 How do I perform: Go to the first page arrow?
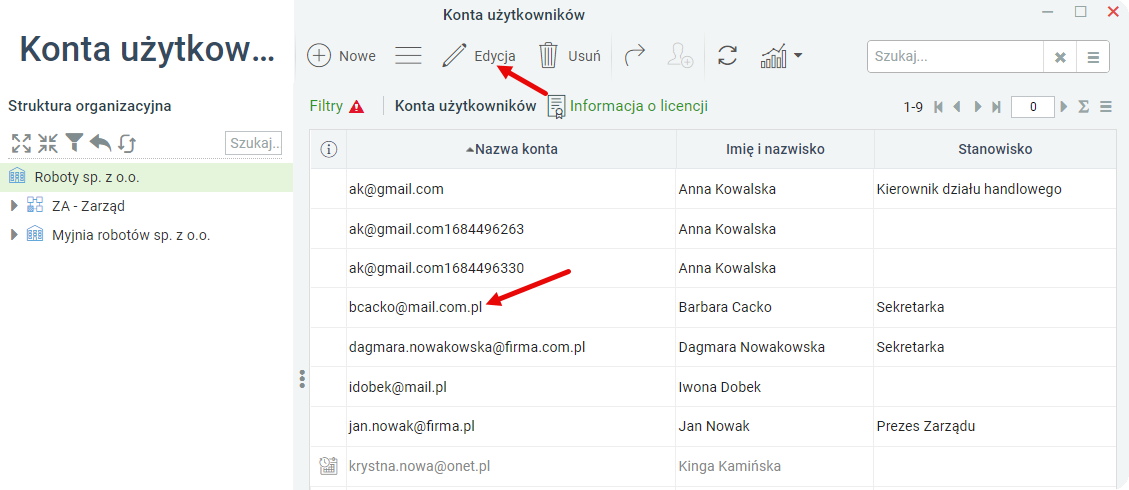coord(938,107)
